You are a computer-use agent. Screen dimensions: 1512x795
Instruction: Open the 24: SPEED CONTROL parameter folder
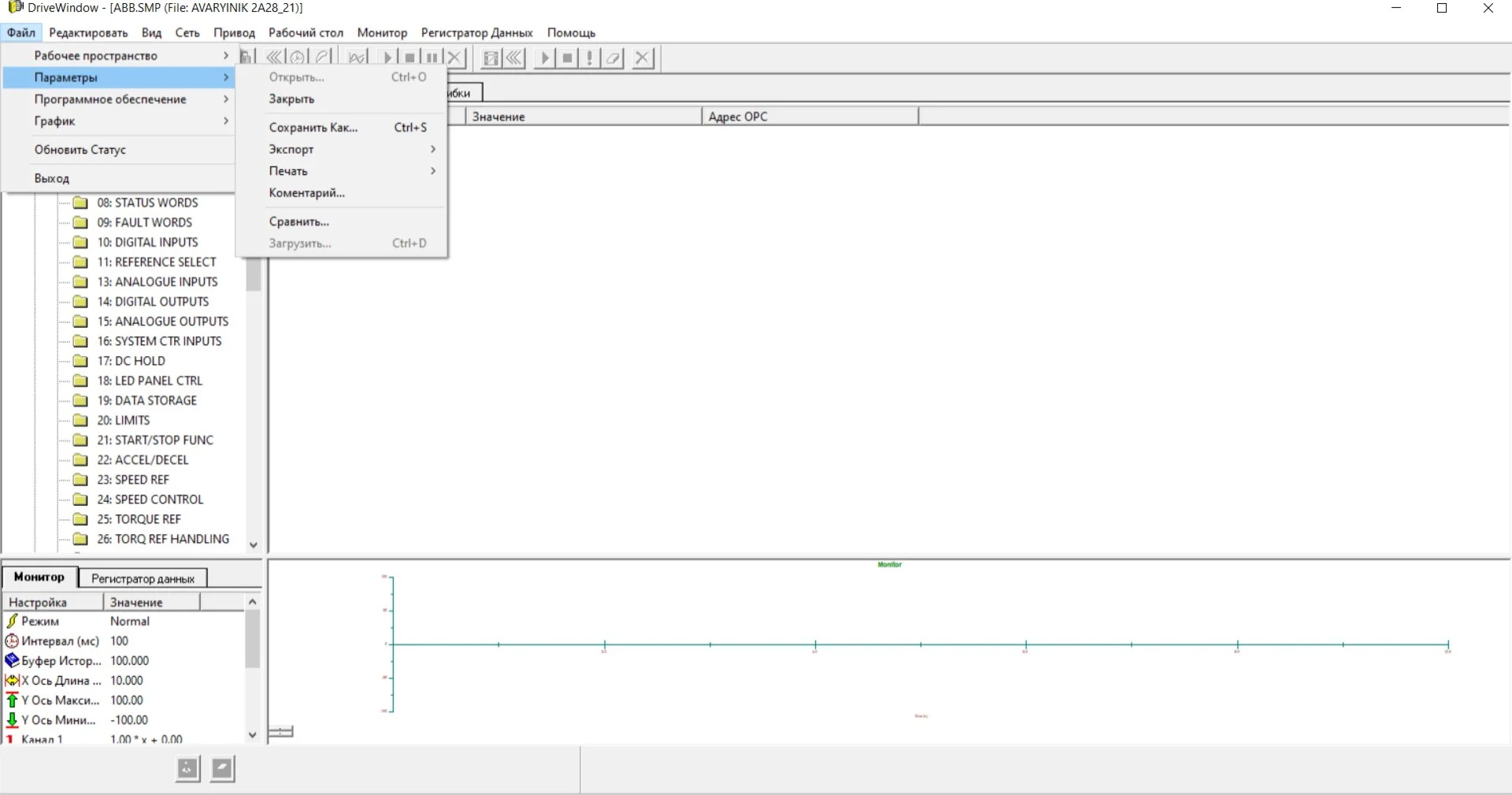[149, 499]
